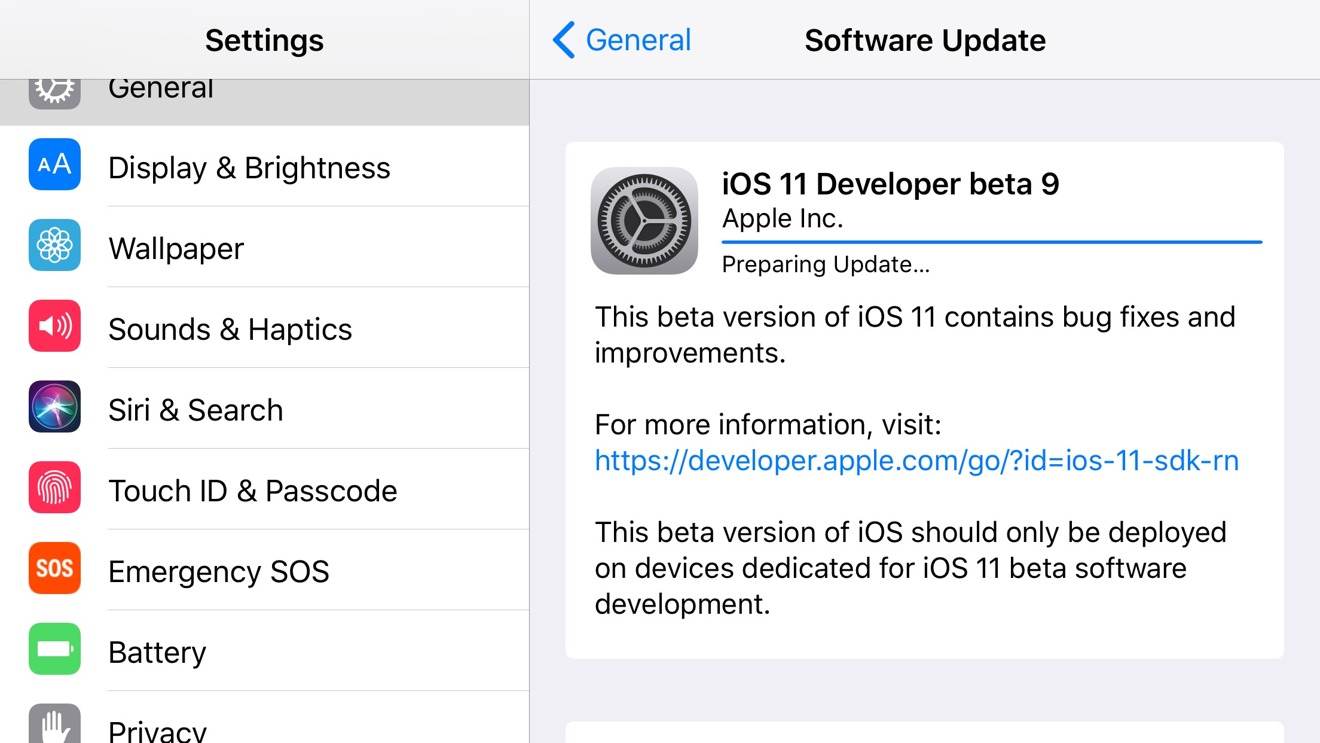Click the beta deployment warning paragraph
This screenshot has width=1320, height=743.
(911, 568)
